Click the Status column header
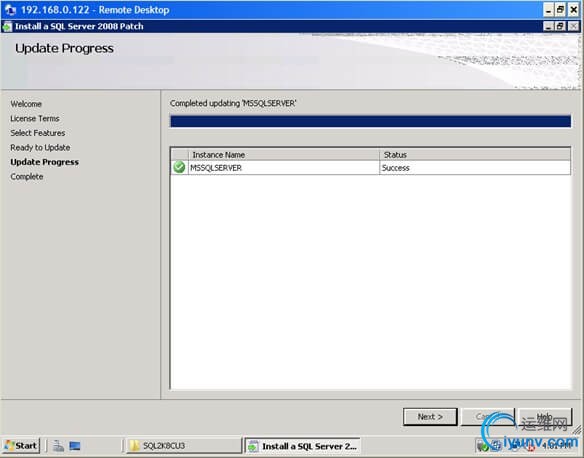Viewport: 584px width, 458px height. (x=475, y=155)
